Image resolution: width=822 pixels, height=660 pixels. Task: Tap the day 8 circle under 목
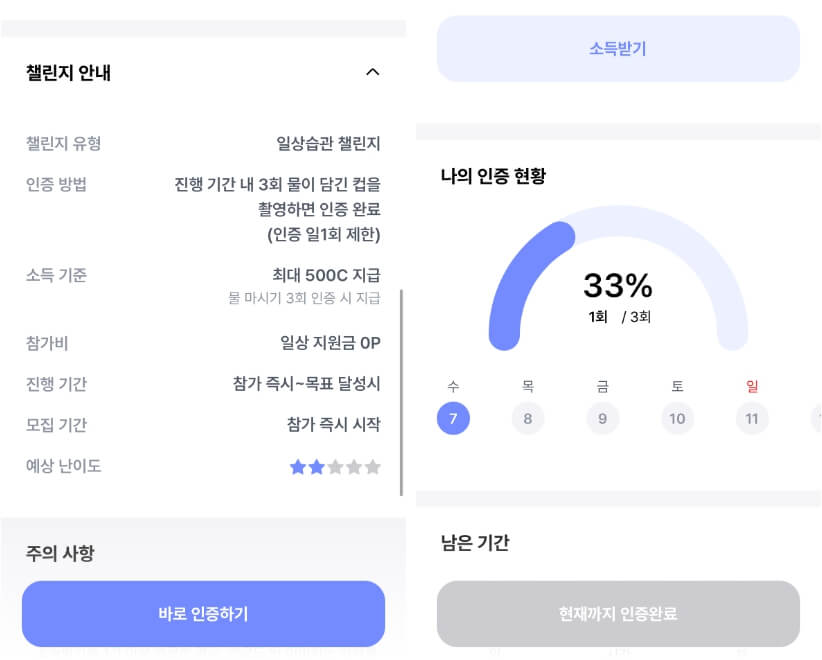(528, 418)
